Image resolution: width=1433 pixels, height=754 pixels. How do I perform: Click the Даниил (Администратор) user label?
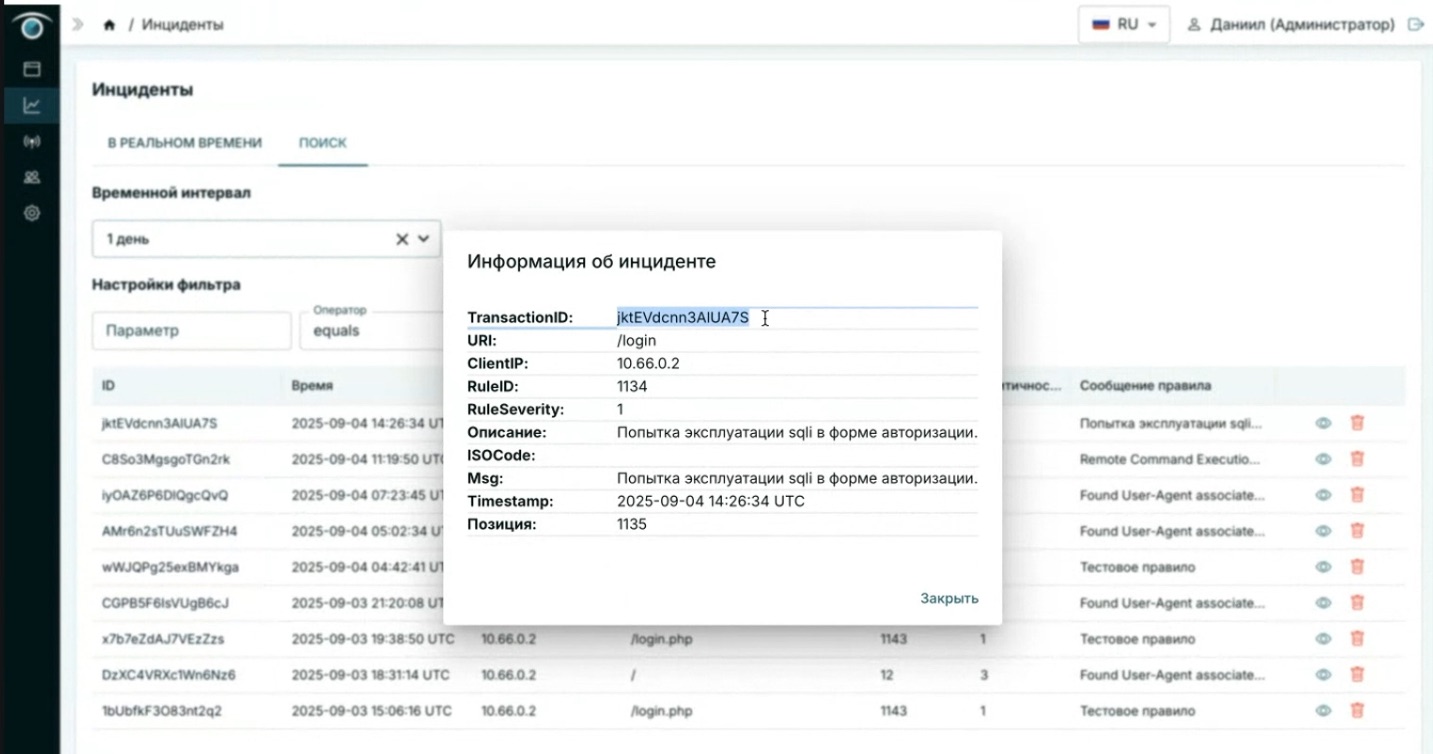tap(1302, 24)
